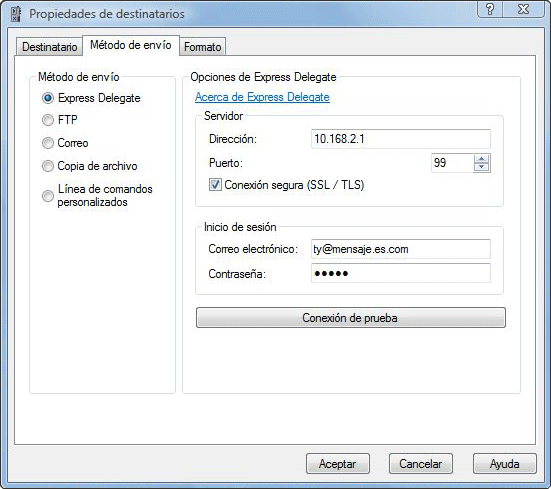This screenshot has height=489, width=551.
Task: Select Línea de comandos personalizados option
Action: (x=48, y=196)
